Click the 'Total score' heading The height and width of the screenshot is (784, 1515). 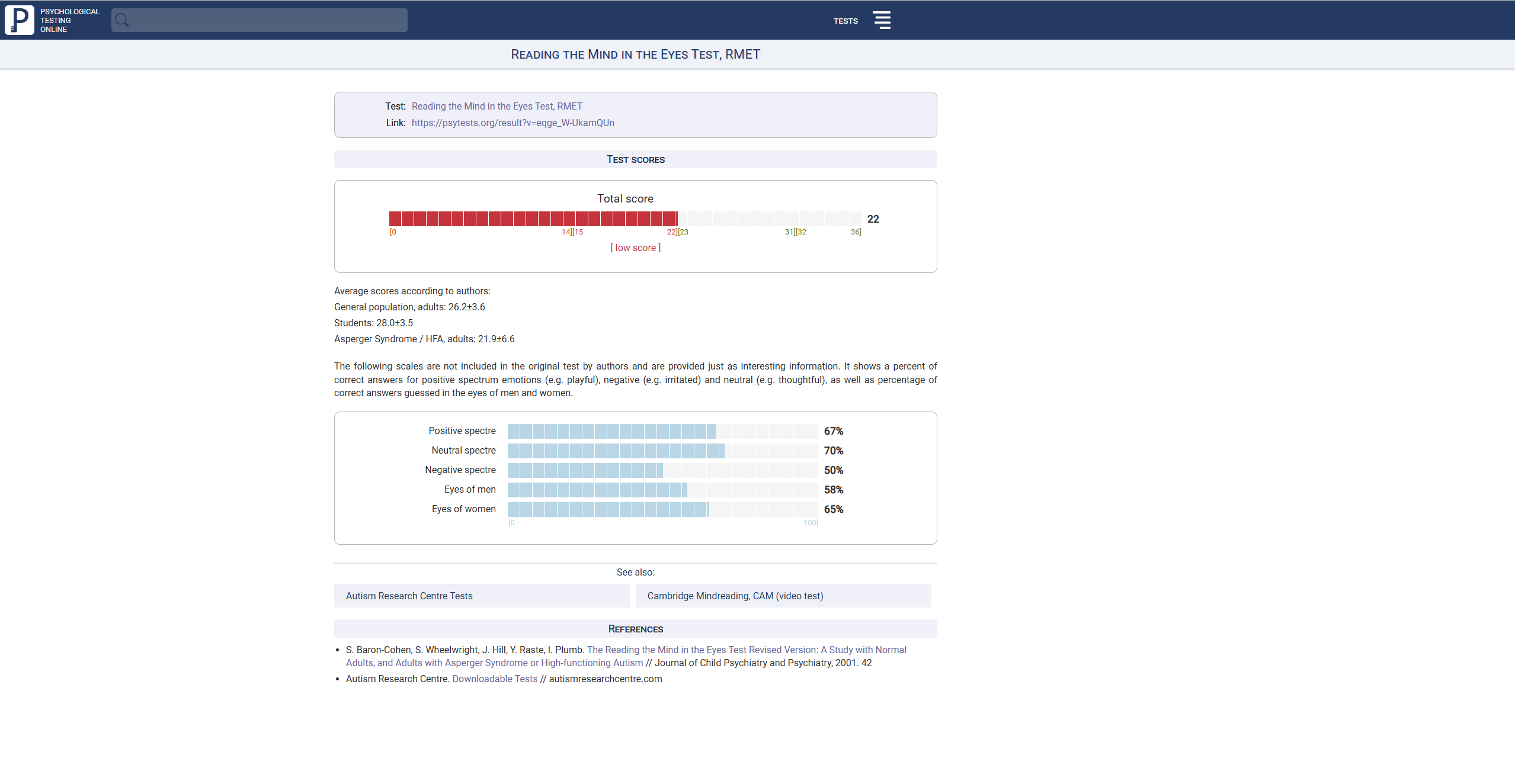point(625,198)
